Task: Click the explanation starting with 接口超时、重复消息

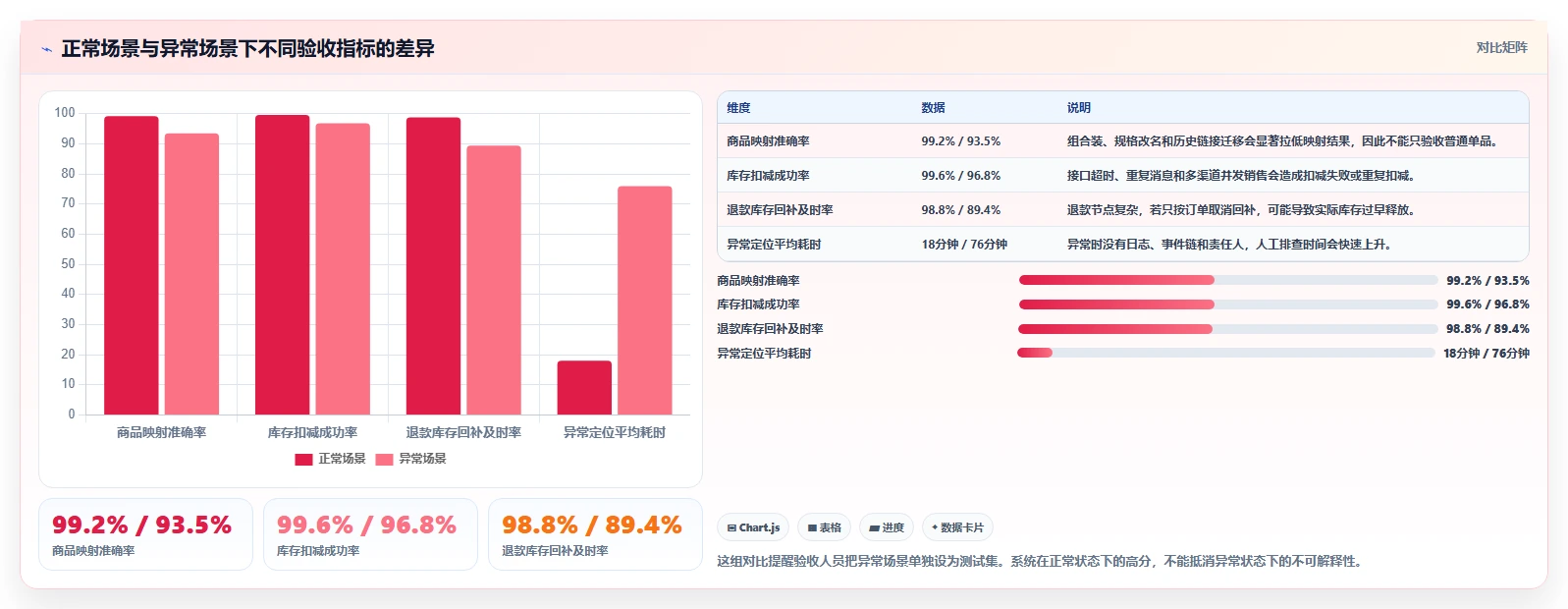Action: click(1242, 176)
